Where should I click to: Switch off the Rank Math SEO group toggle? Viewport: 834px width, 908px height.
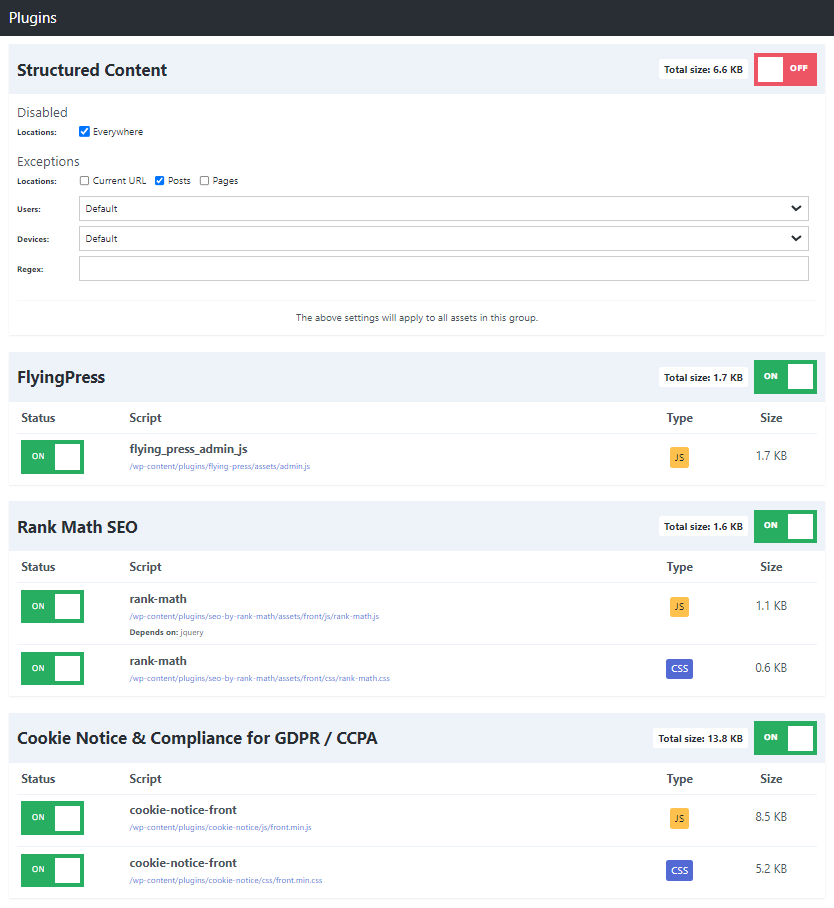tap(785, 526)
